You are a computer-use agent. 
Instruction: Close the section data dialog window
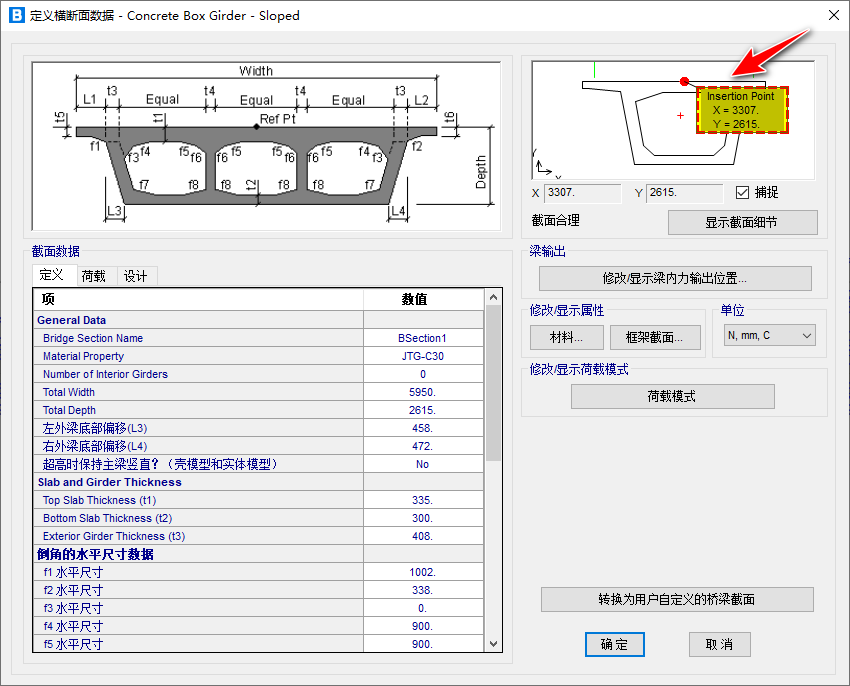[x=833, y=16]
